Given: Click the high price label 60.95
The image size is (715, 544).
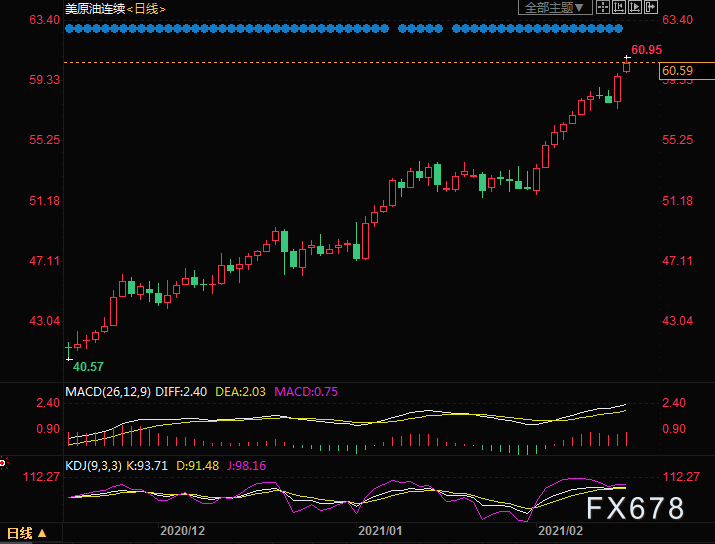Looking at the screenshot, I should click(646, 50).
